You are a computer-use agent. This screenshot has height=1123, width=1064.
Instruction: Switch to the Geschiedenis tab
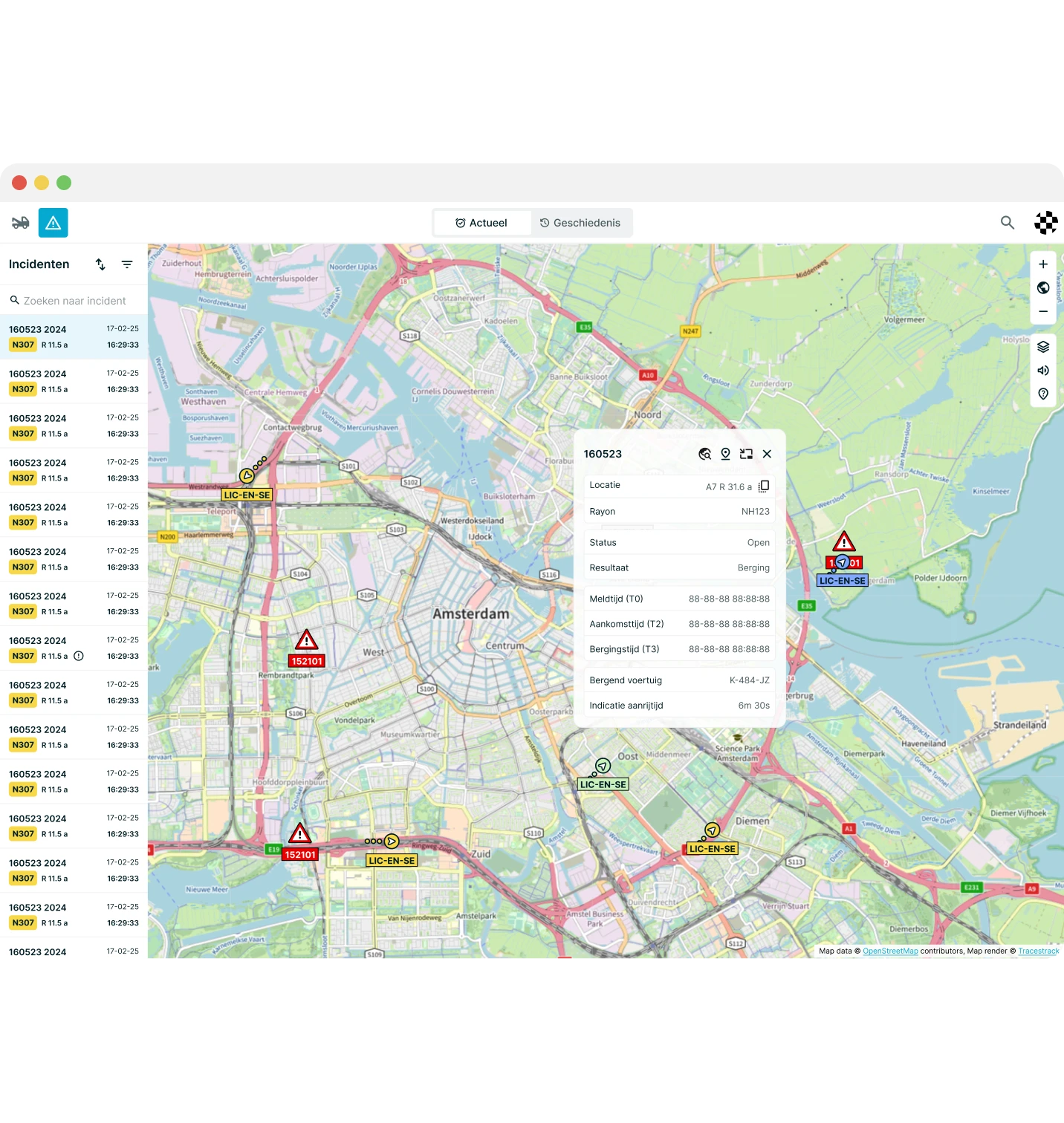pyautogui.click(x=580, y=223)
